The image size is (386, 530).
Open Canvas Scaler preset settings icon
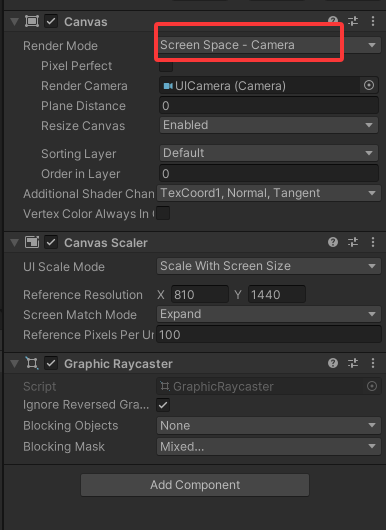pyautogui.click(x=353, y=242)
